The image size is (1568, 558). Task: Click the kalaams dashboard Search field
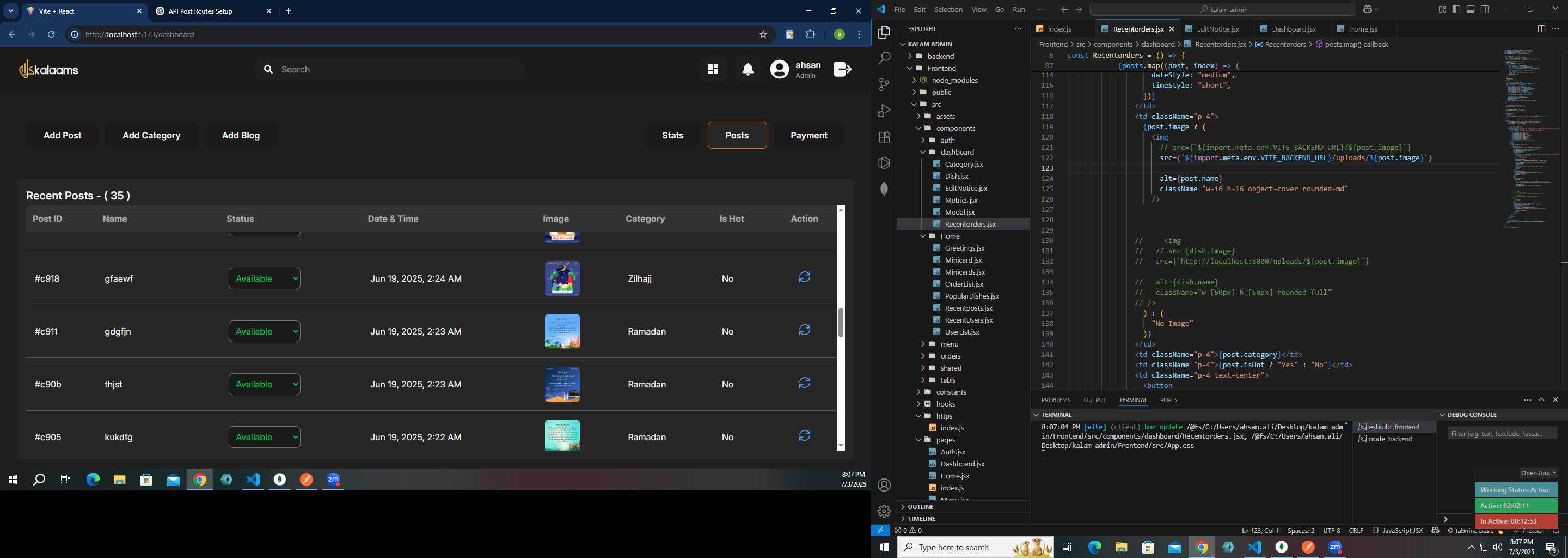coord(390,69)
